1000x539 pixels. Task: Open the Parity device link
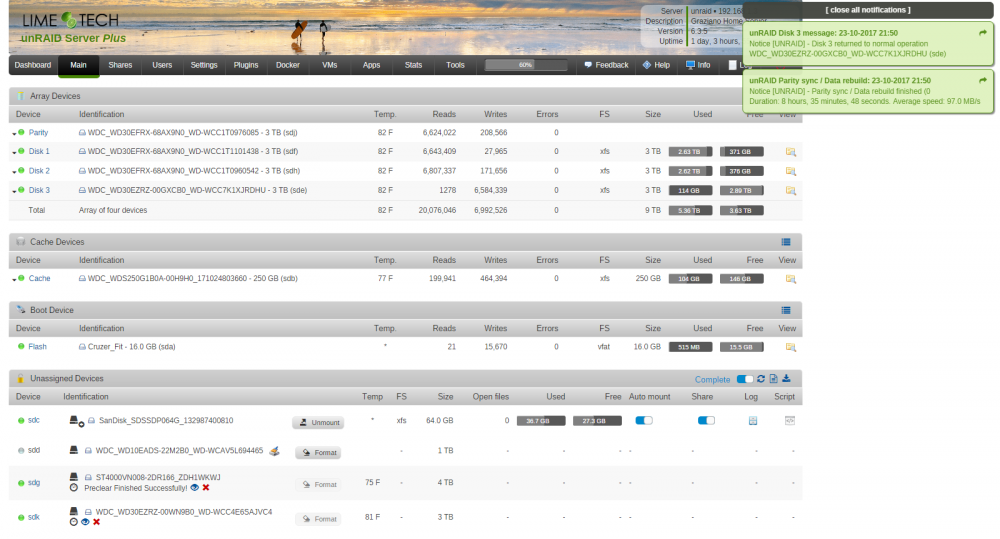click(x=38, y=133)
